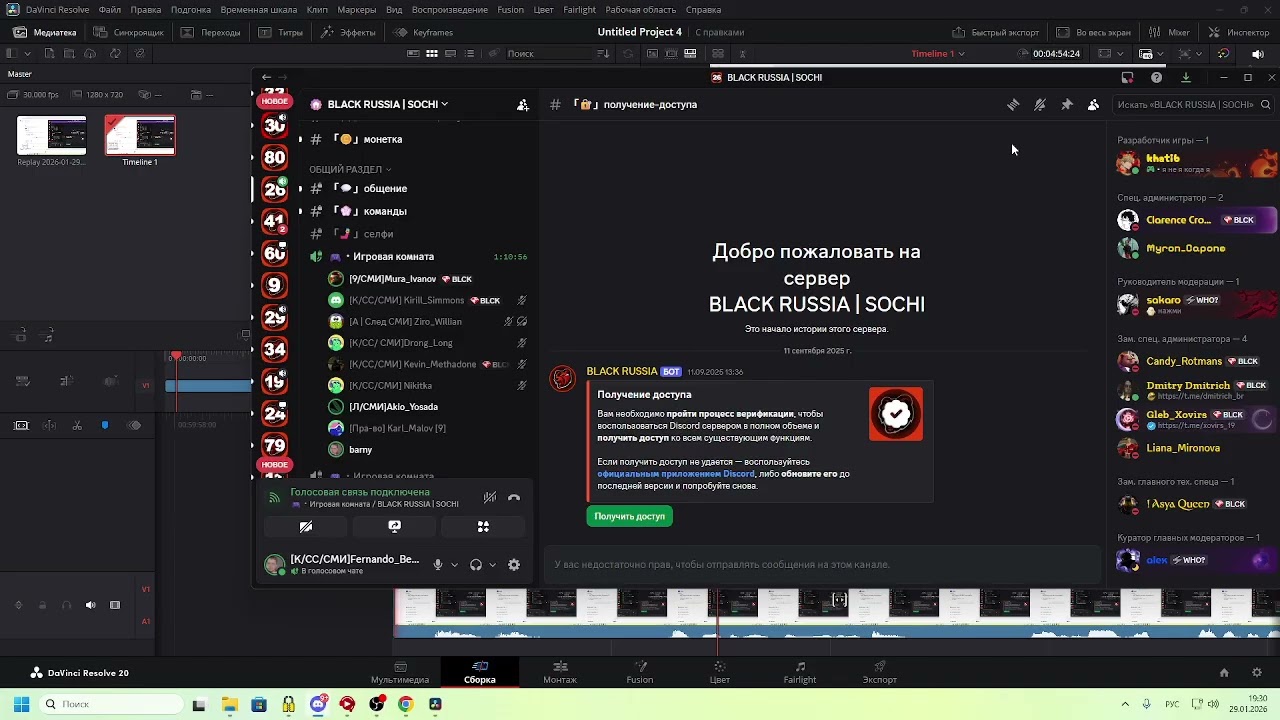This screenshot has height=720, width=1280.
Task: Switch to the Мультимедиа page
Action: point(400,672)
